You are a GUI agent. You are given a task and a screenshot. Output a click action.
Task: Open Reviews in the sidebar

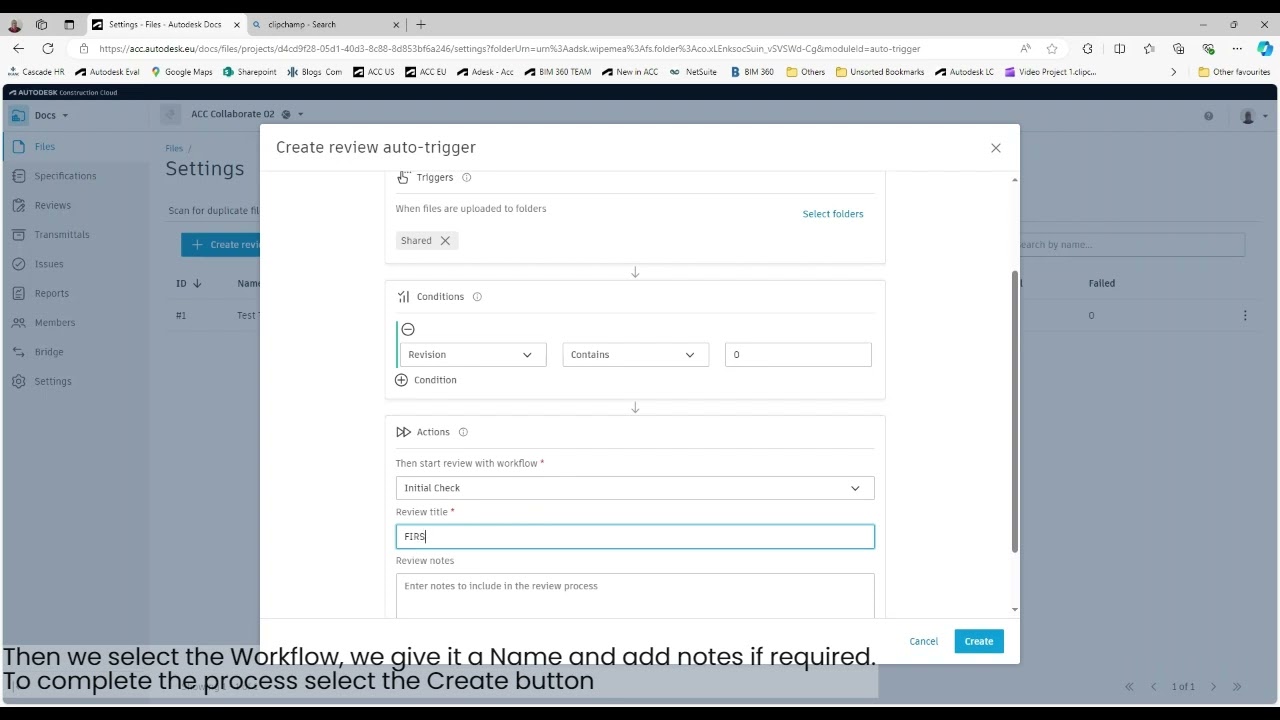click(x=53, y=206)
